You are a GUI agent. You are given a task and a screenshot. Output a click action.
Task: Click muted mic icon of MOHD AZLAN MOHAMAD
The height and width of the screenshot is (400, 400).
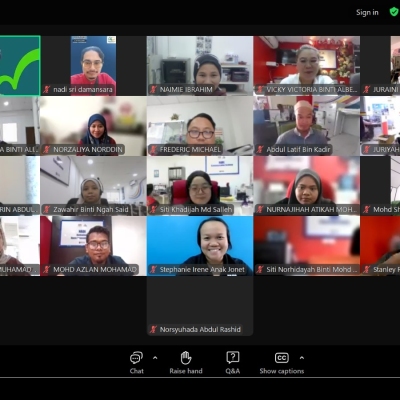tap(47, 269)
